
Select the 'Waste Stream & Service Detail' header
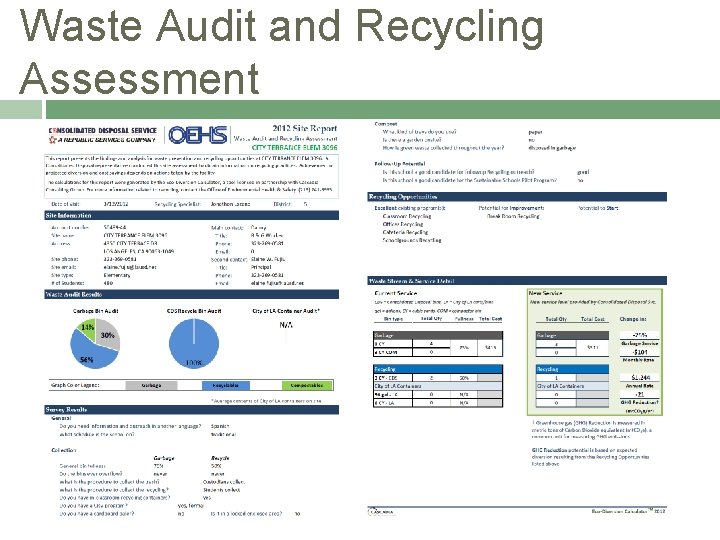[517, 281]
